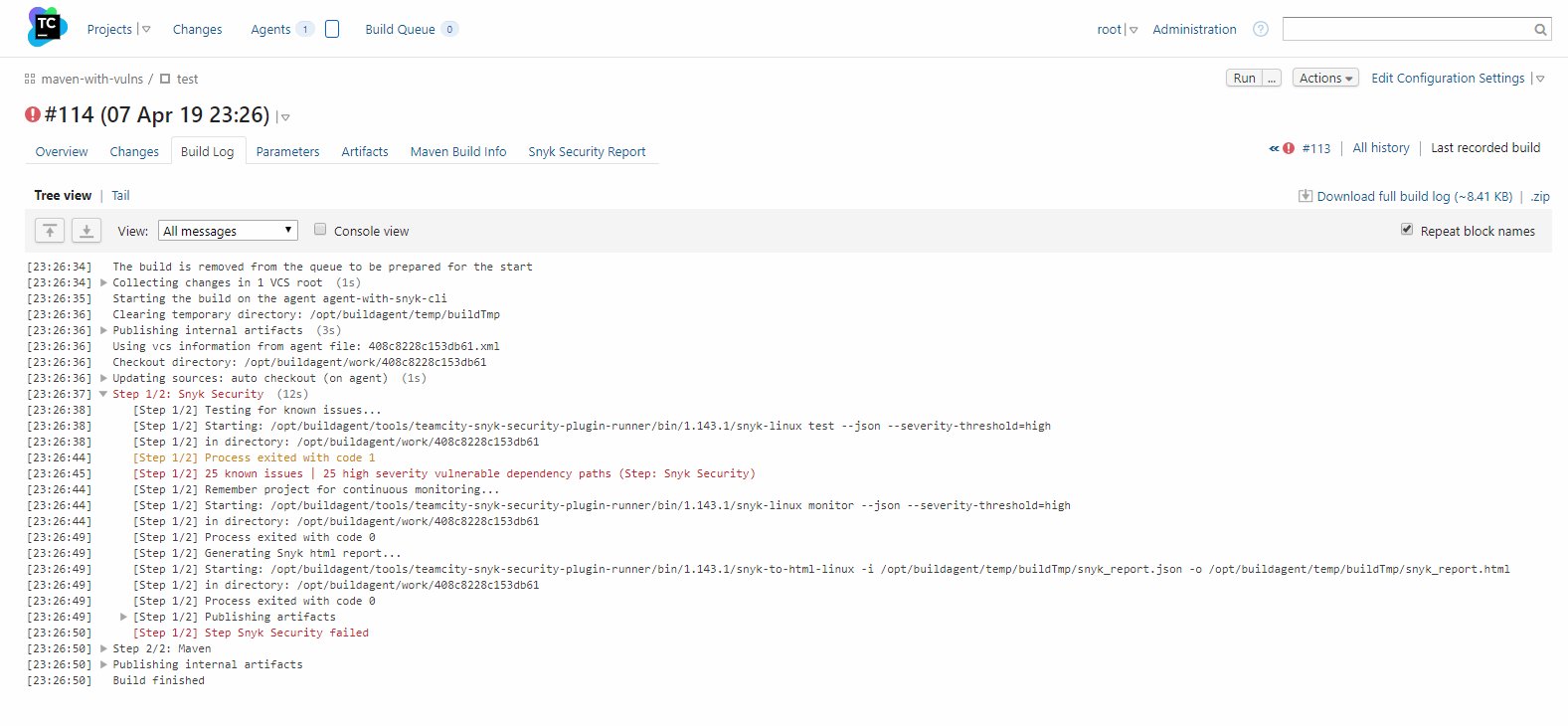This screenshot has height=726, width=1568.
Task: Download the build log as .zip
Action: click(x=1540, y=196)
